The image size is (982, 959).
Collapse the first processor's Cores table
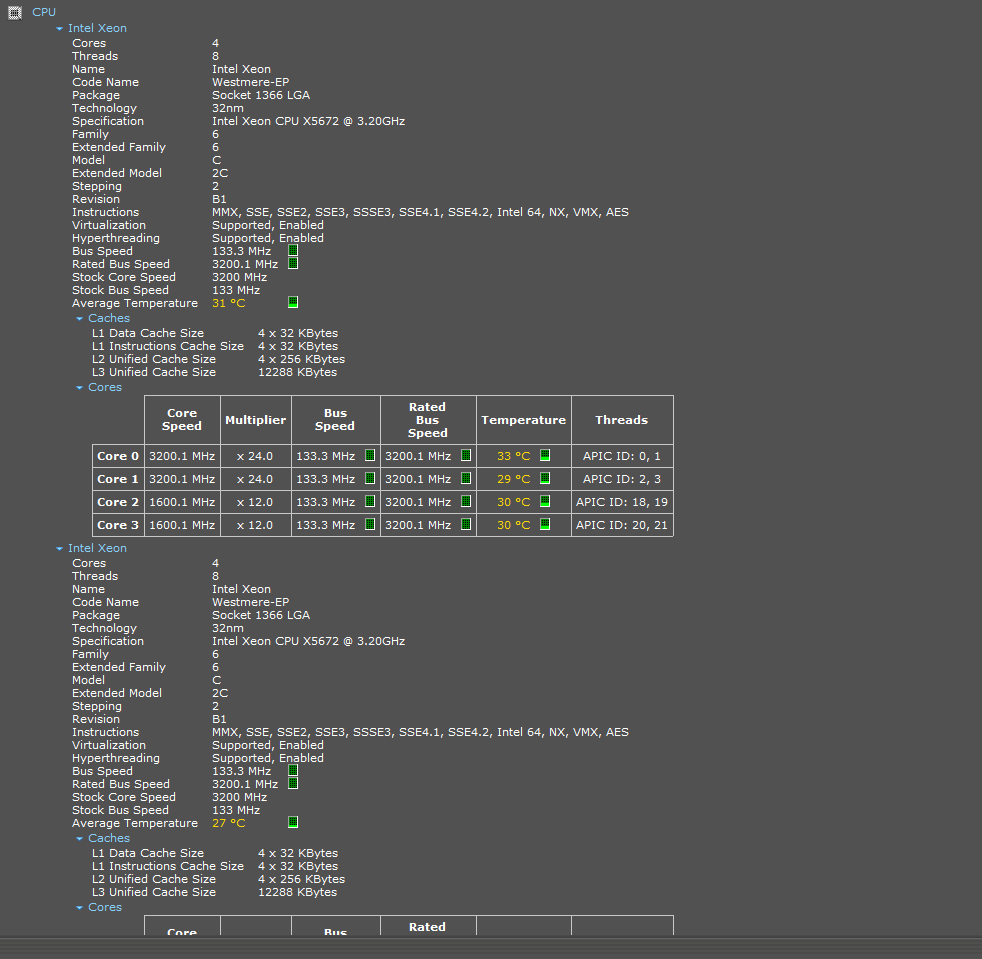pos(80,388)
